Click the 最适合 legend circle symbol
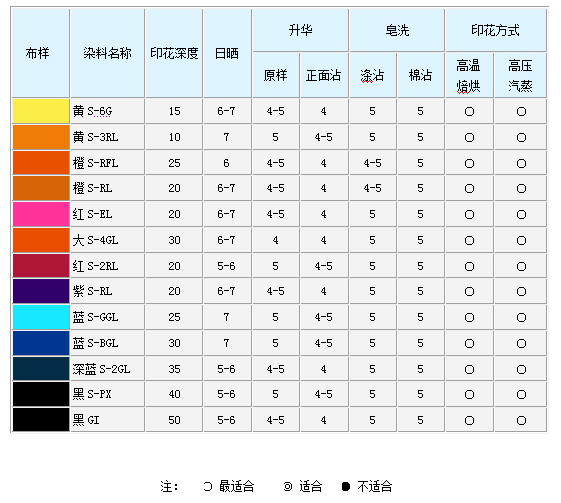561x503 pixels. (208, 486)
